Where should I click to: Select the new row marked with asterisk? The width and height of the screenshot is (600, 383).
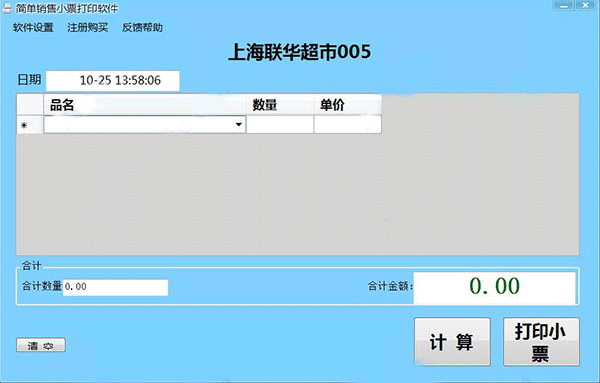29,125
